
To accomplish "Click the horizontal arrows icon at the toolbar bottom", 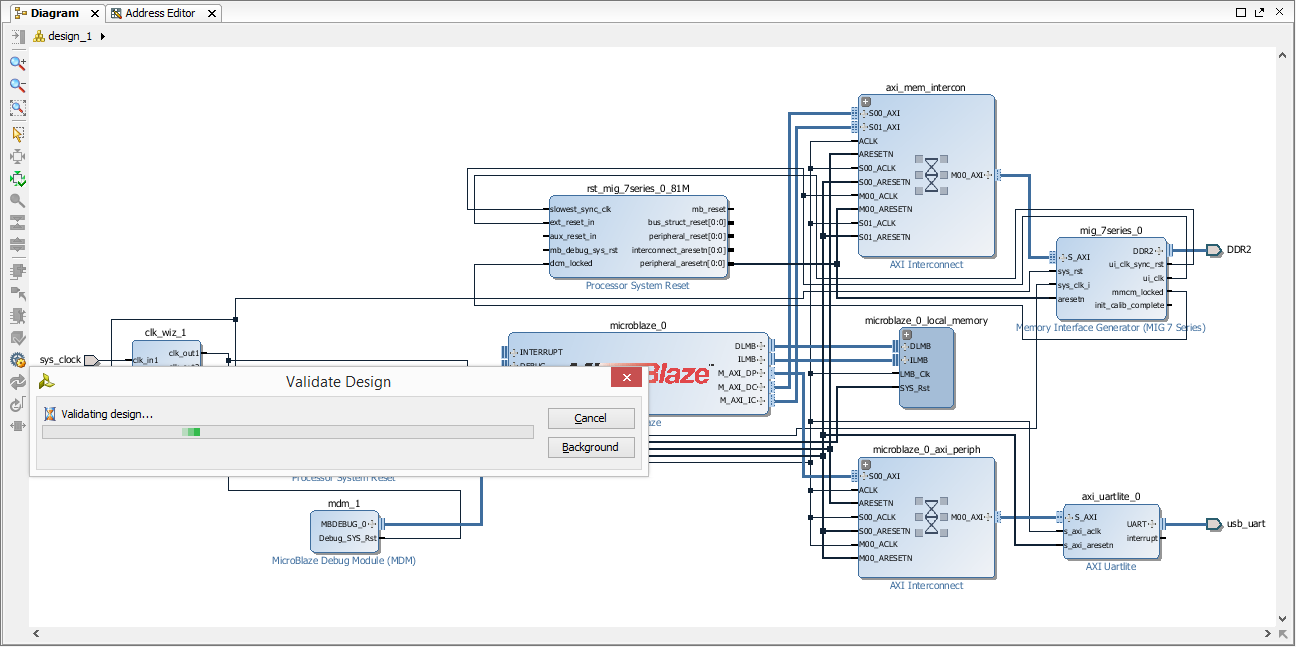I will click(17, 426).
